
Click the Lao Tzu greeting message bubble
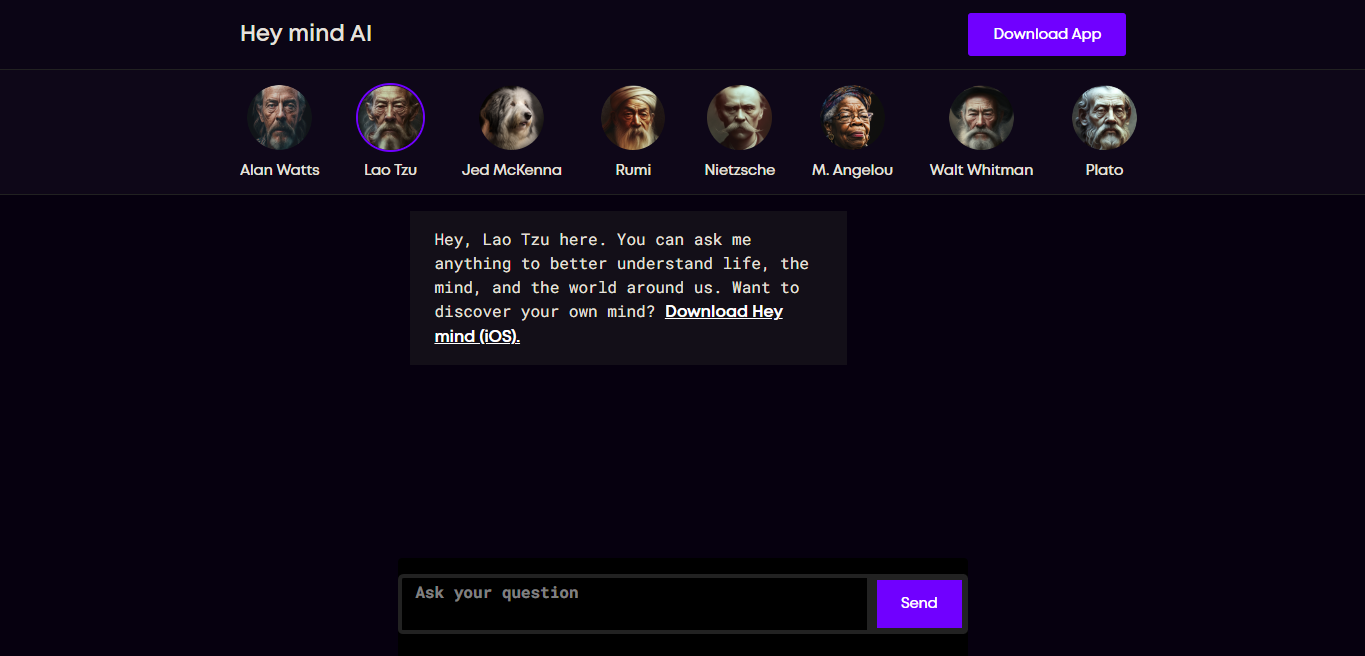[x=628, y=288]
